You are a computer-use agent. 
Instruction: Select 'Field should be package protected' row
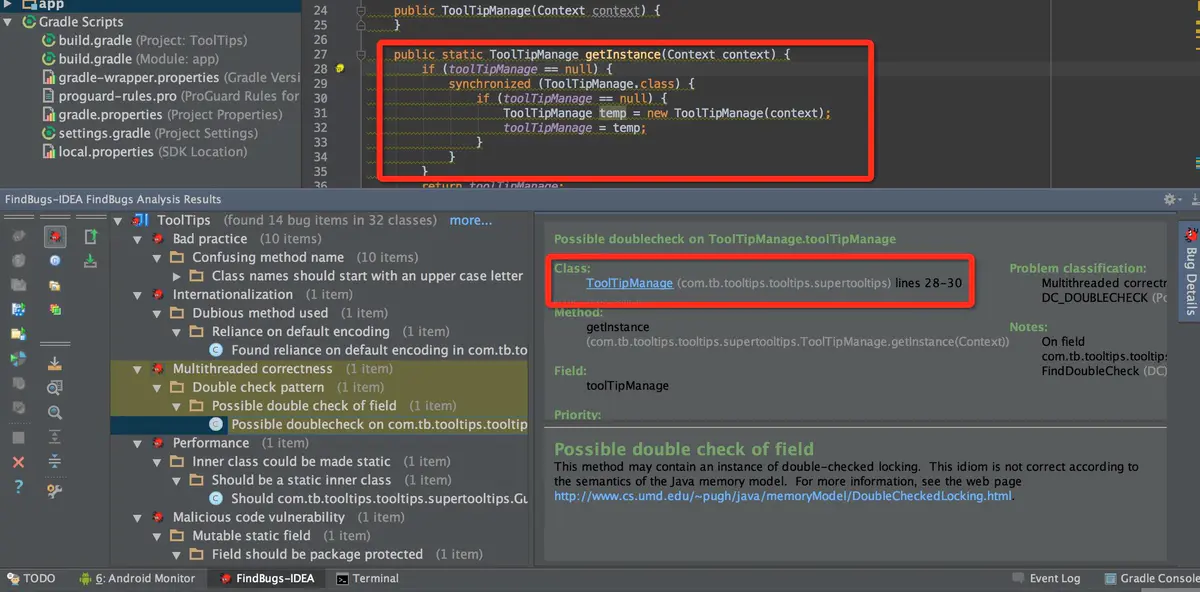[317, 554]
